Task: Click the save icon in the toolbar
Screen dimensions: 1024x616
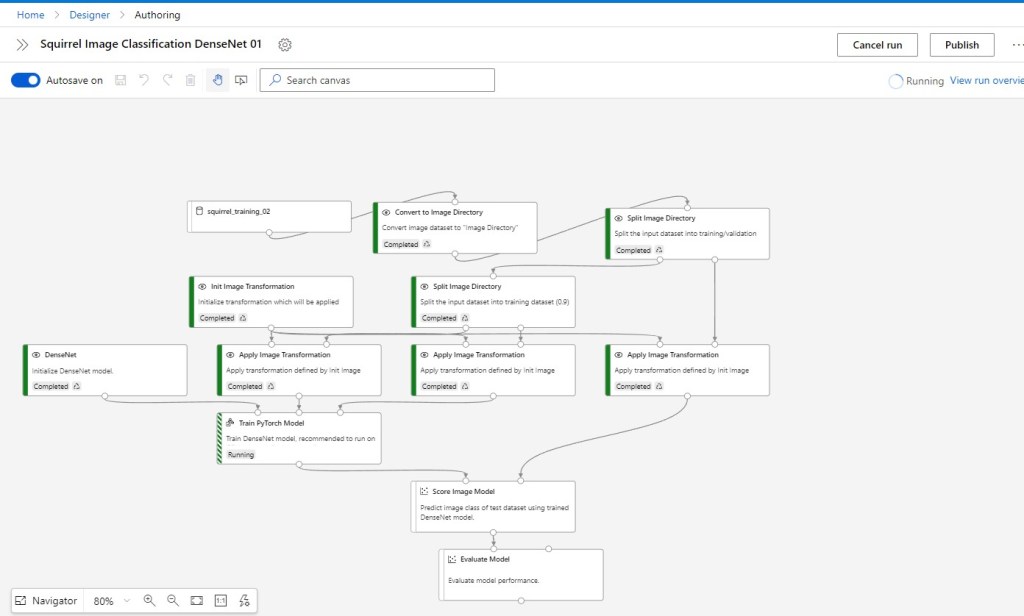Action: pyautogui.click(x=120, y=80)
